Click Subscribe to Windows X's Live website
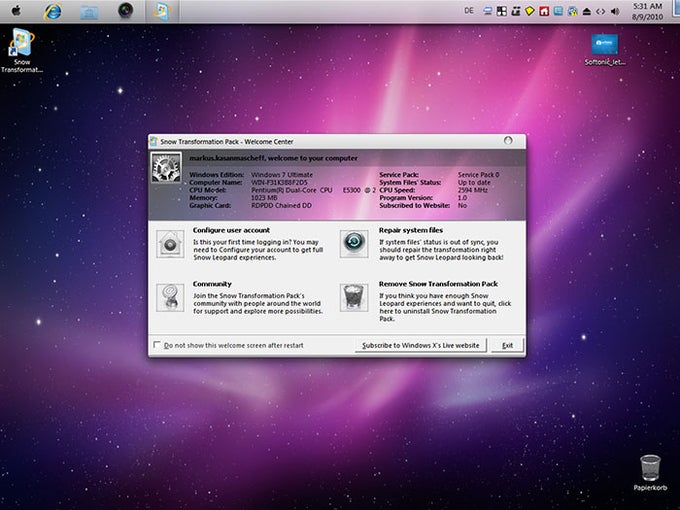This screenshot has width=680, height=510. click(421, 345)
